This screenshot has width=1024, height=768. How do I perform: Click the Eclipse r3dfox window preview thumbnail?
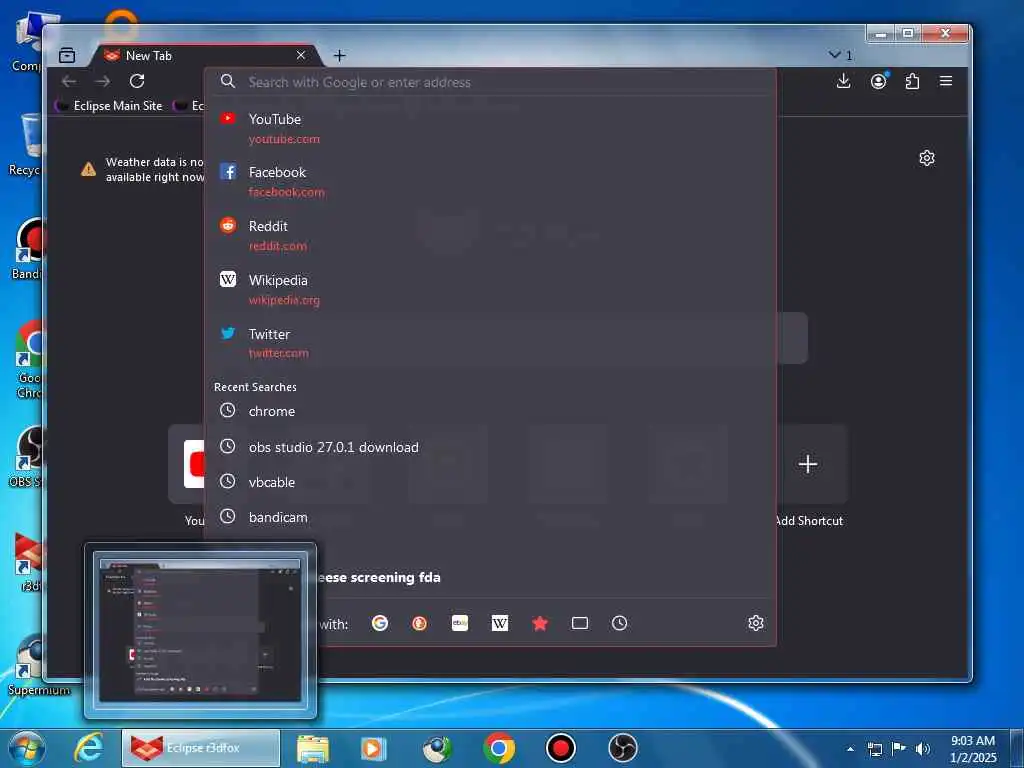(x=200, y=629)
